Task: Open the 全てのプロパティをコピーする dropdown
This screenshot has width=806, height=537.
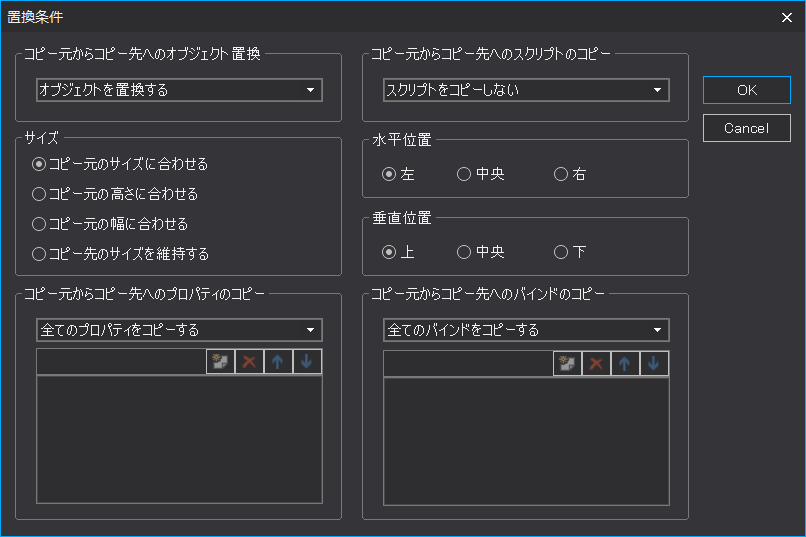Action: 179,330
